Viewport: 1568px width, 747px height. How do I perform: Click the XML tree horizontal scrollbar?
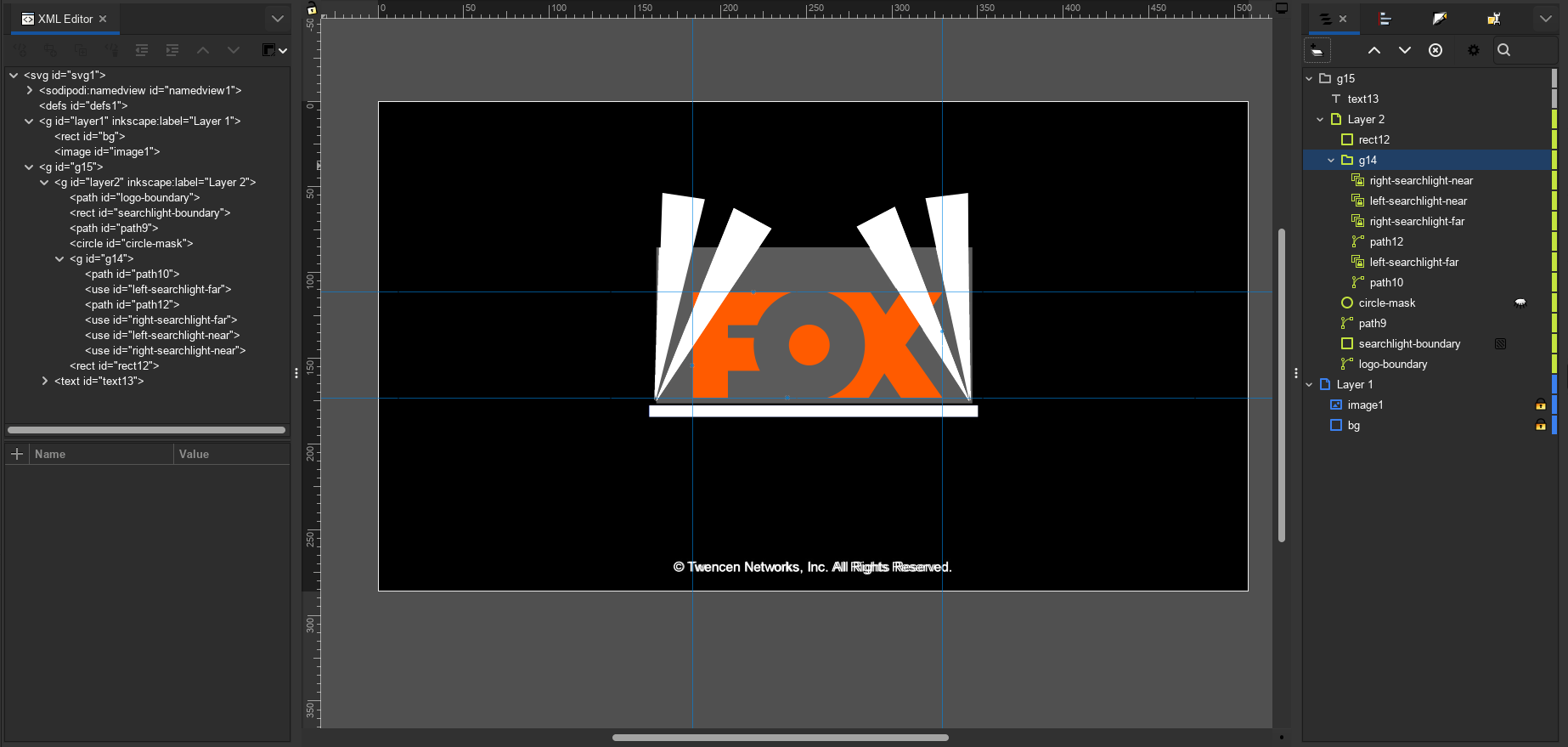pos(146,430)
